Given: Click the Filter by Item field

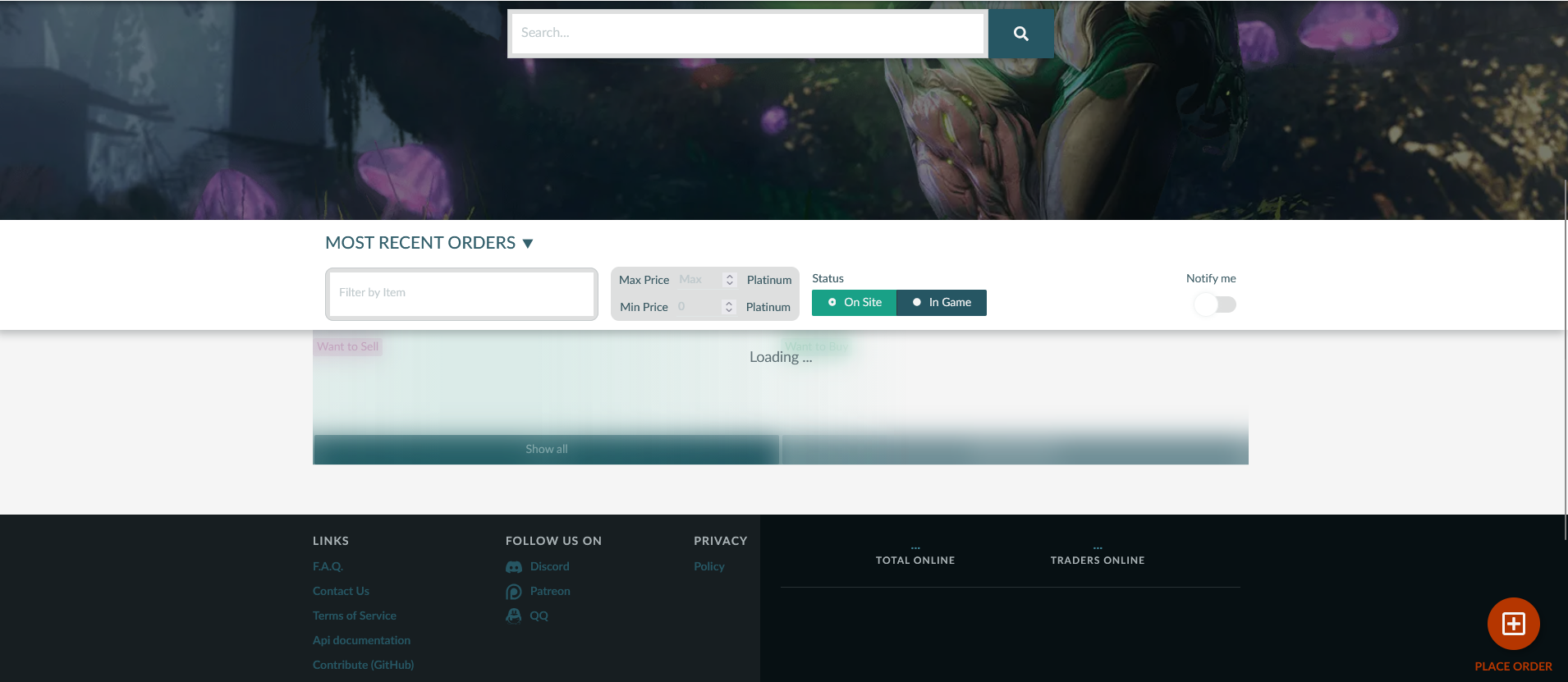Looking at the screenshot, I should click(461, 294).
